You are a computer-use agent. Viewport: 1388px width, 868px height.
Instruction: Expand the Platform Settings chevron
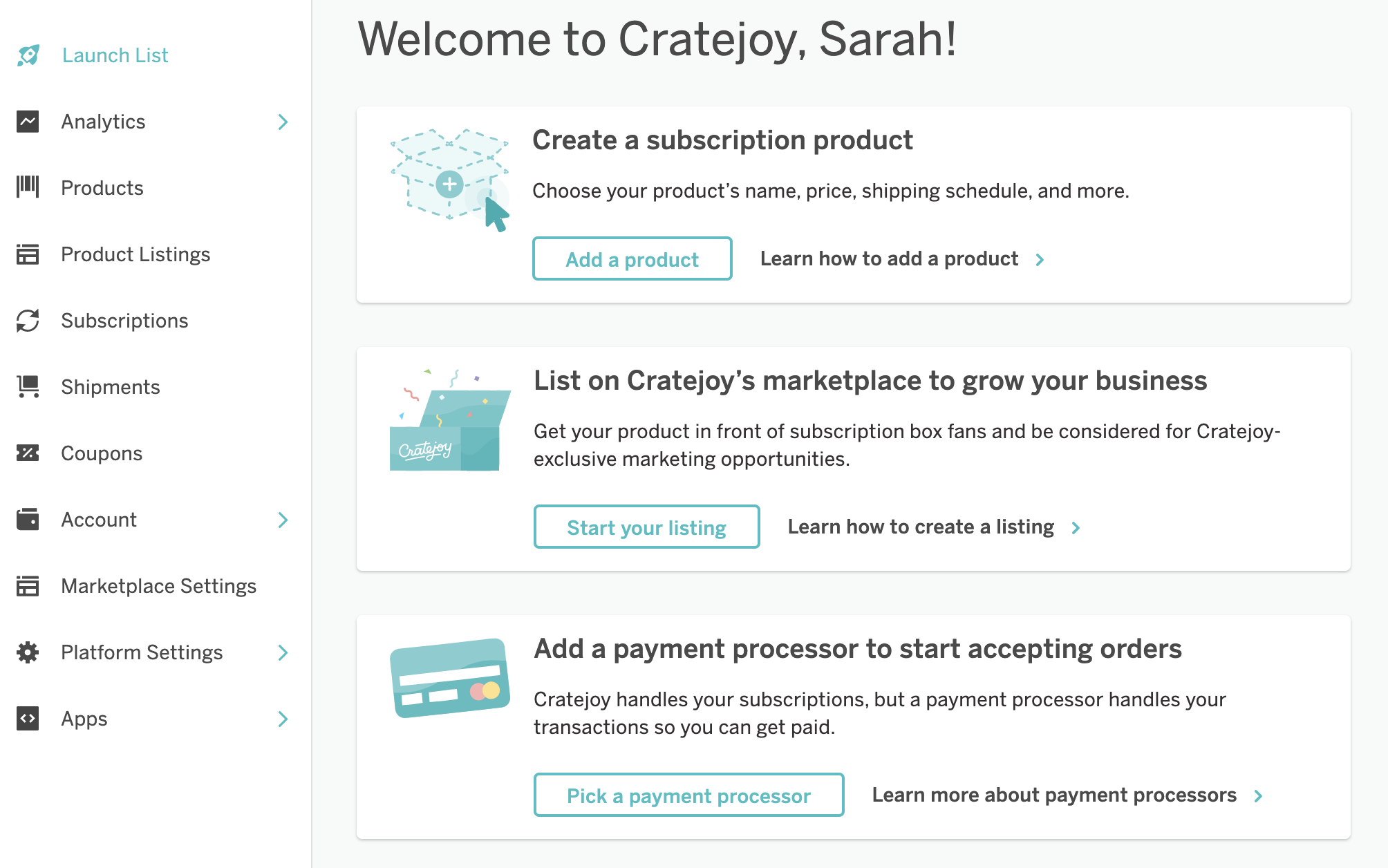(x=283, y=653)
